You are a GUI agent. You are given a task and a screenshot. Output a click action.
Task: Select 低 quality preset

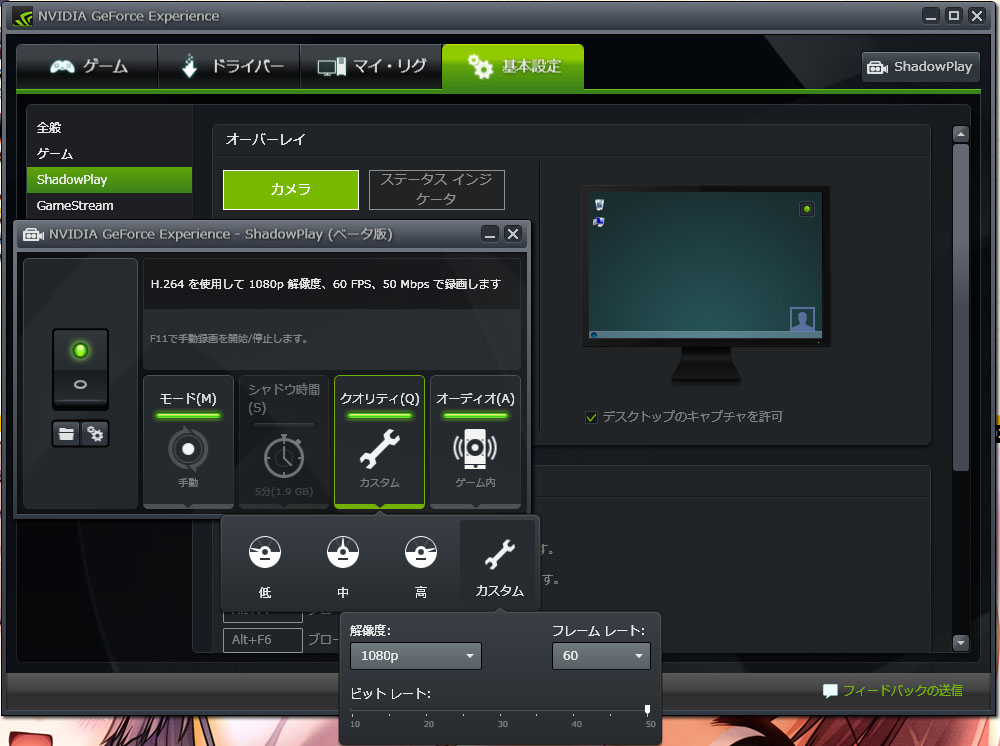265,564
